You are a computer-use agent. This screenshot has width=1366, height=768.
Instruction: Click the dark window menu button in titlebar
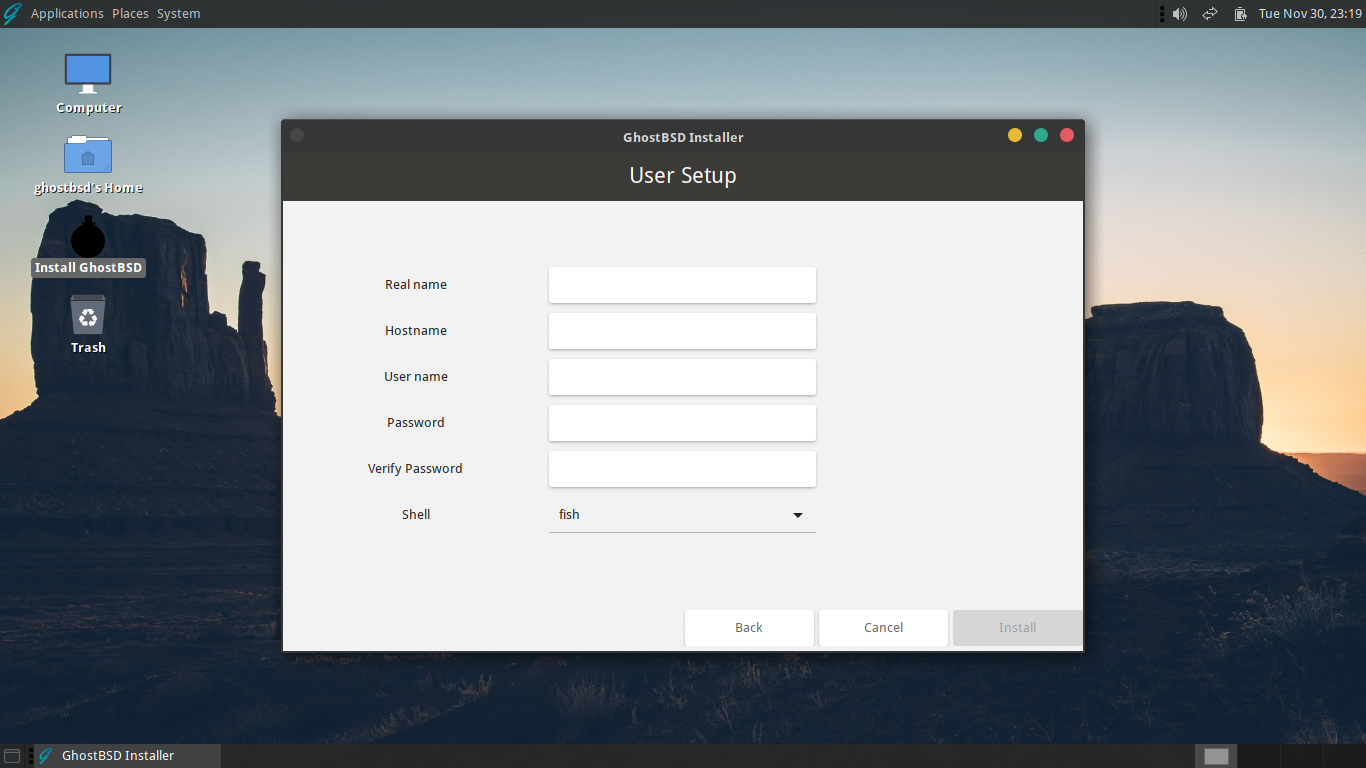pyautogui.click(x=297, y=135)
